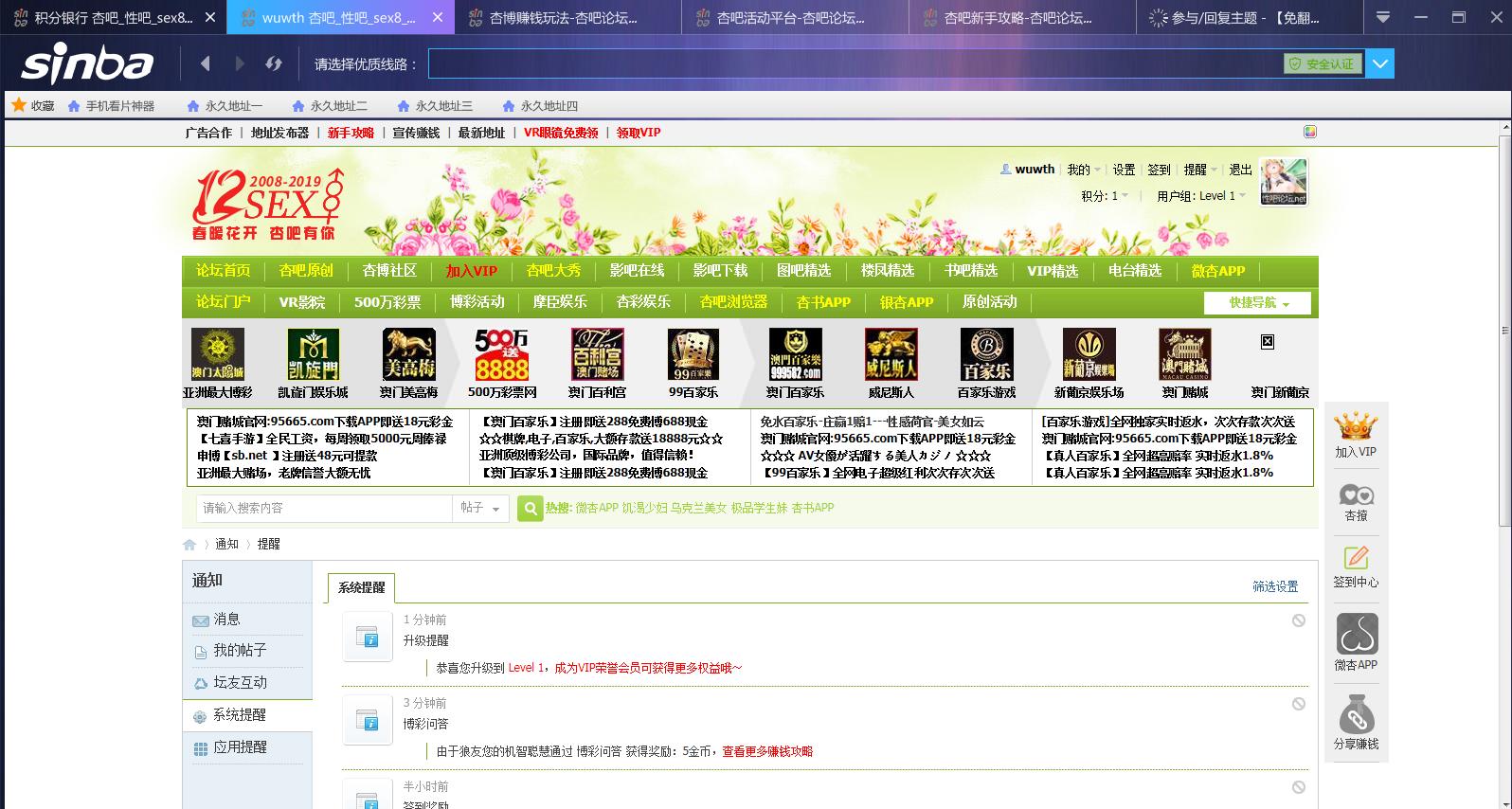Open the 永久地址四 bookmark
Viewport: 1512px width, 809px height.
(541, 106)
